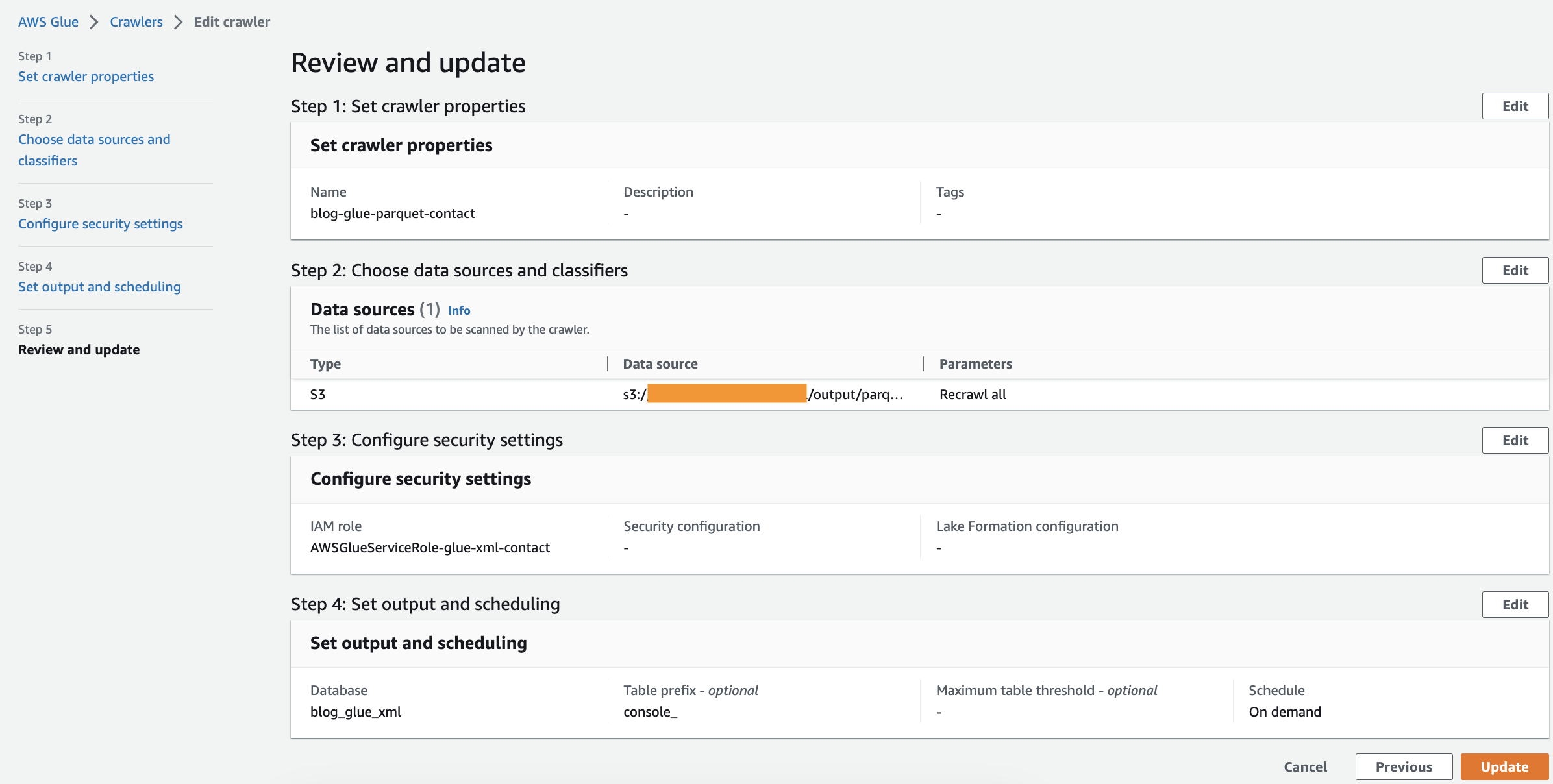Viewport: 1553px width, 784px height.
Task: Click the orange Update button
Action: (x=1504, y=767)
